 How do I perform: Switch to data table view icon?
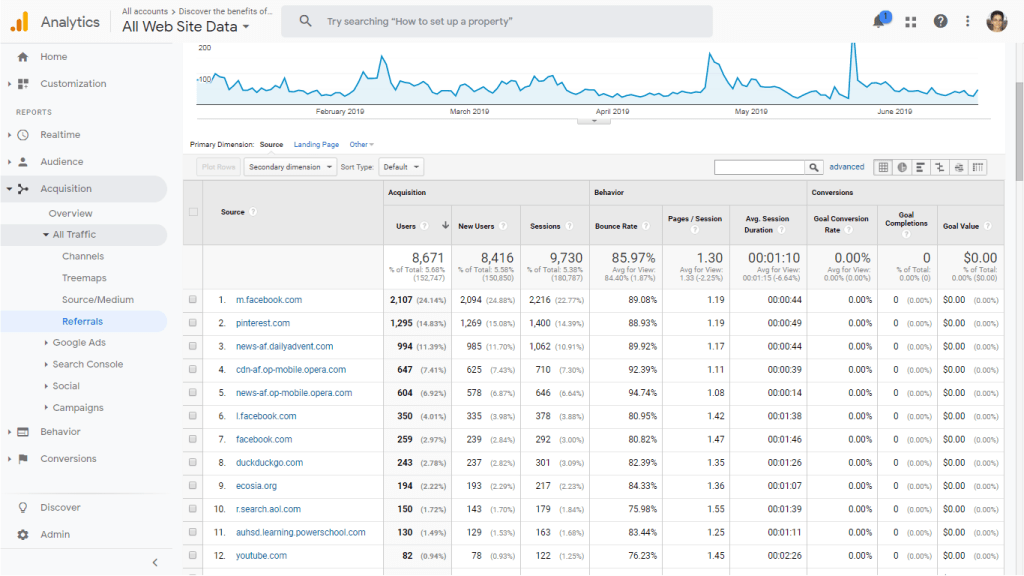(883, 167)
